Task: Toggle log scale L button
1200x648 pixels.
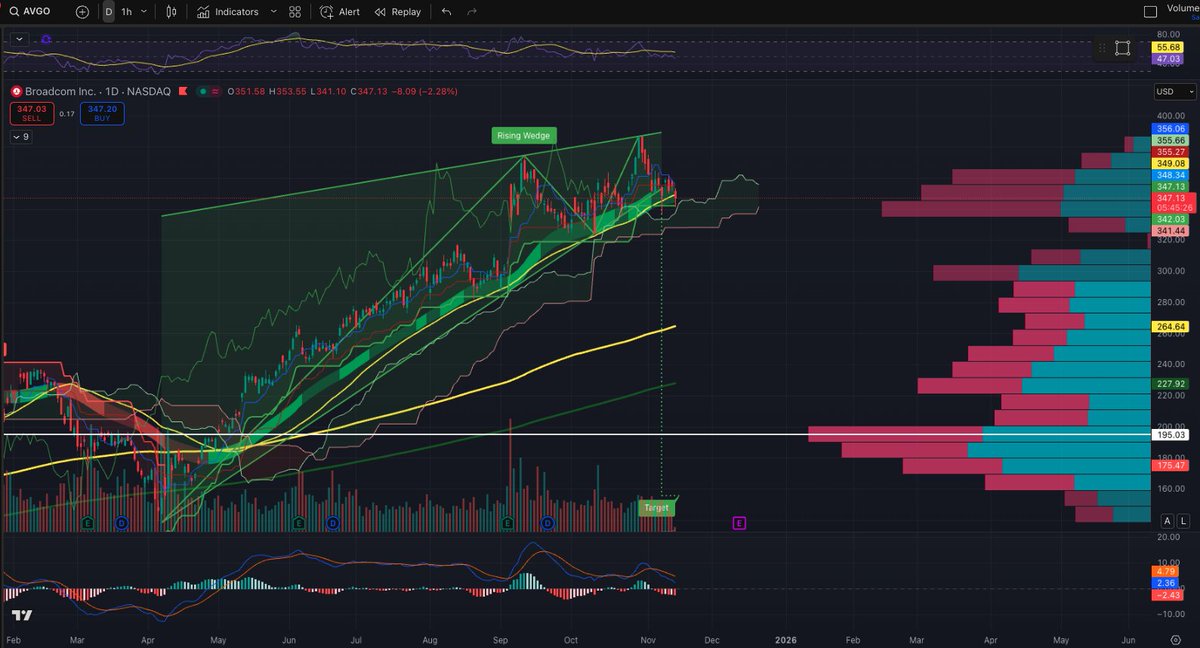Action: [1184, 521]
